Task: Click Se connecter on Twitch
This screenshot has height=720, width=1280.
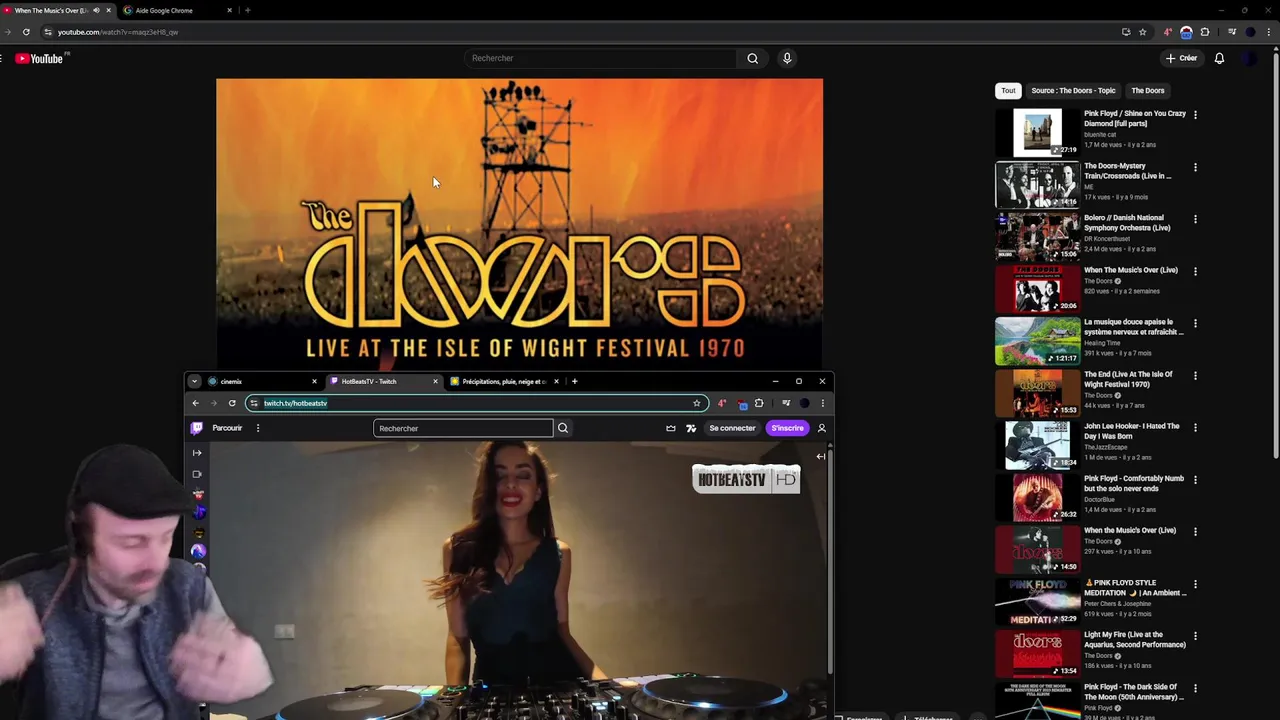Action: [x=732, y=428]
